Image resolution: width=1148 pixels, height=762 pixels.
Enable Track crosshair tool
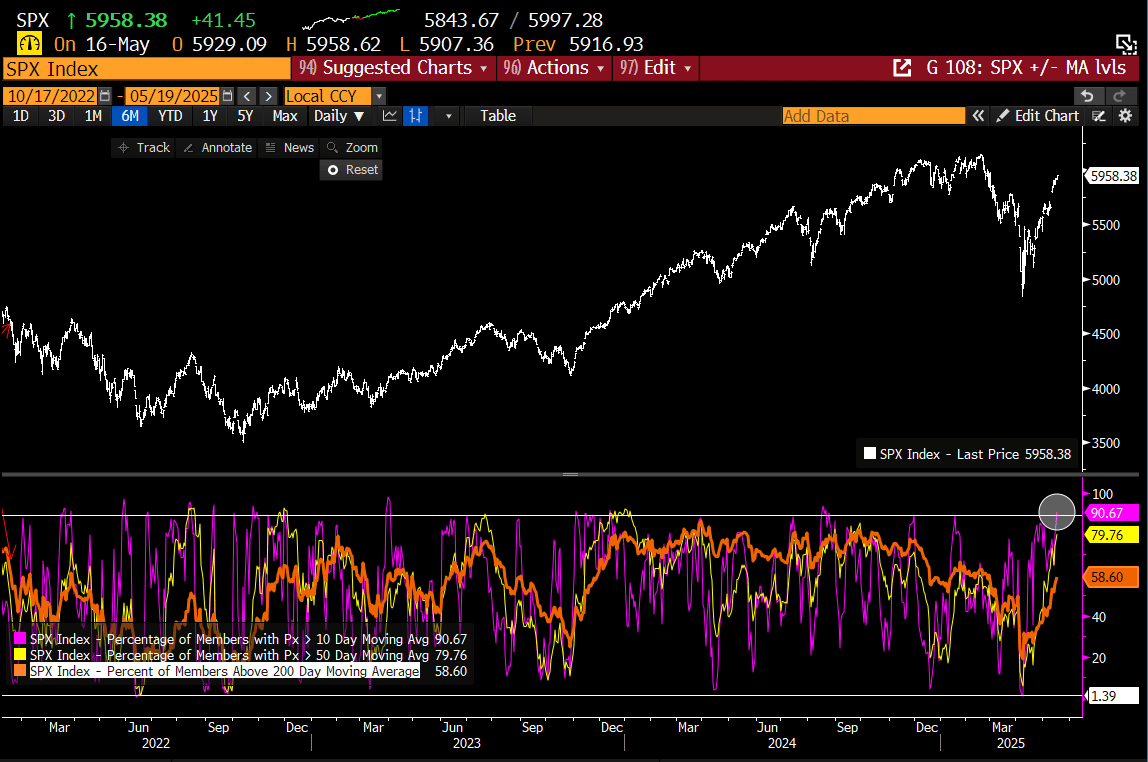point(144,147)
